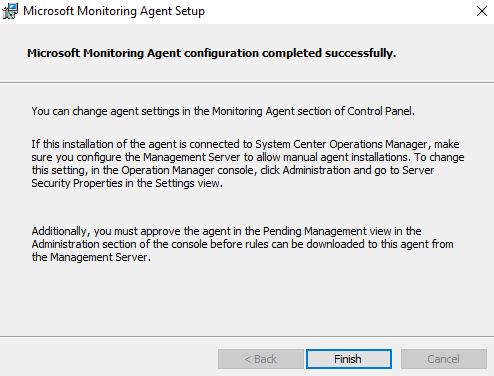The height and width of the screenshot is (376, 494).
Task: Open the installer icon system menu
Action: point(10,11)
